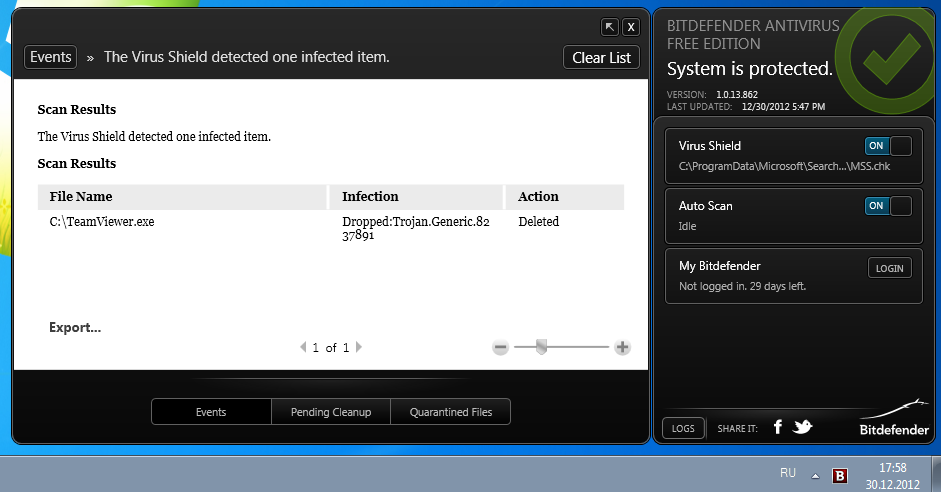Click the detach window arrow icon
Image resolution: width=941 pixels, height=492 pixels.
[610, 27]
